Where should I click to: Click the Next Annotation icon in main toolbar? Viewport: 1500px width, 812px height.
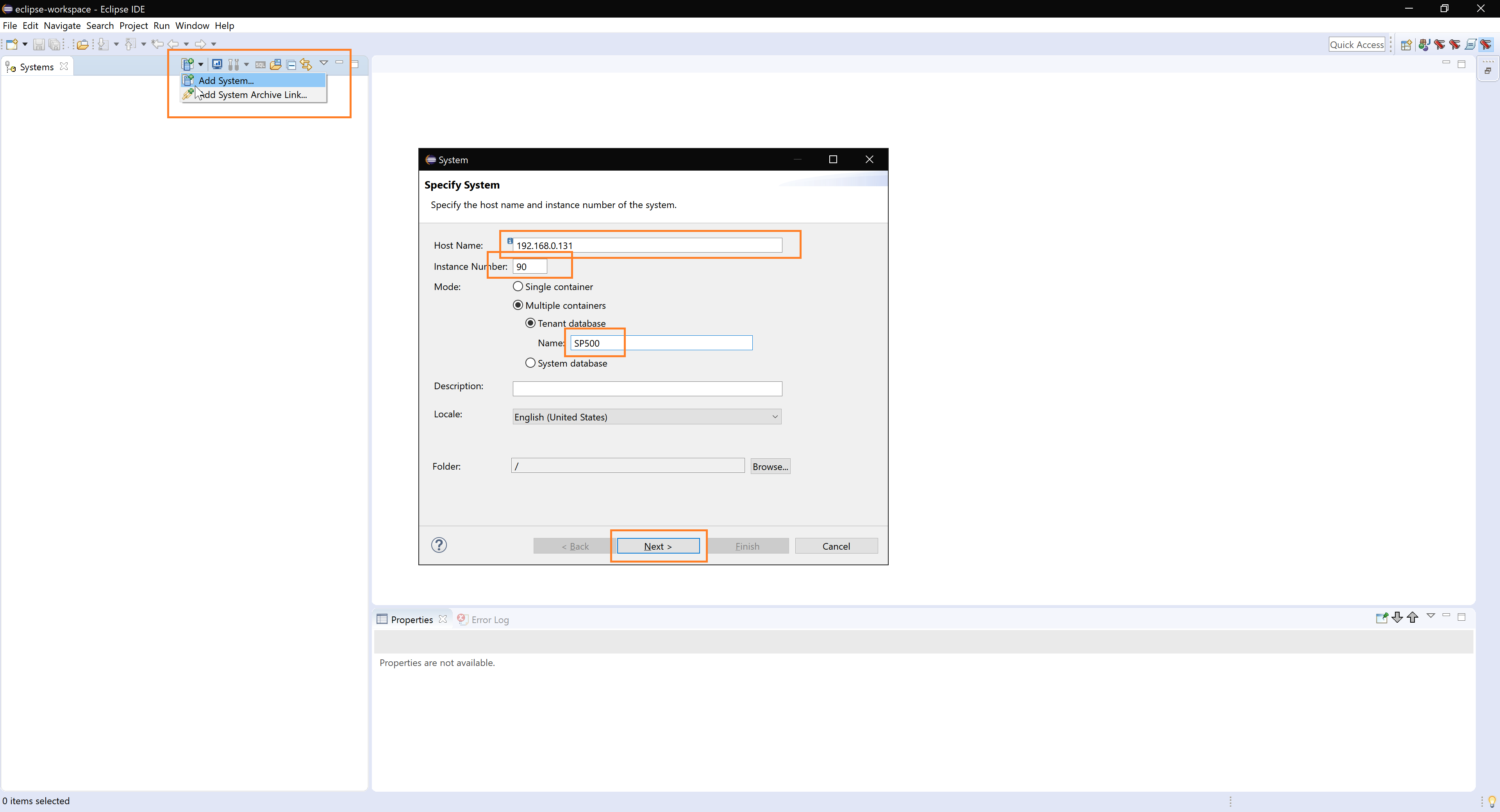click(103, 44)
